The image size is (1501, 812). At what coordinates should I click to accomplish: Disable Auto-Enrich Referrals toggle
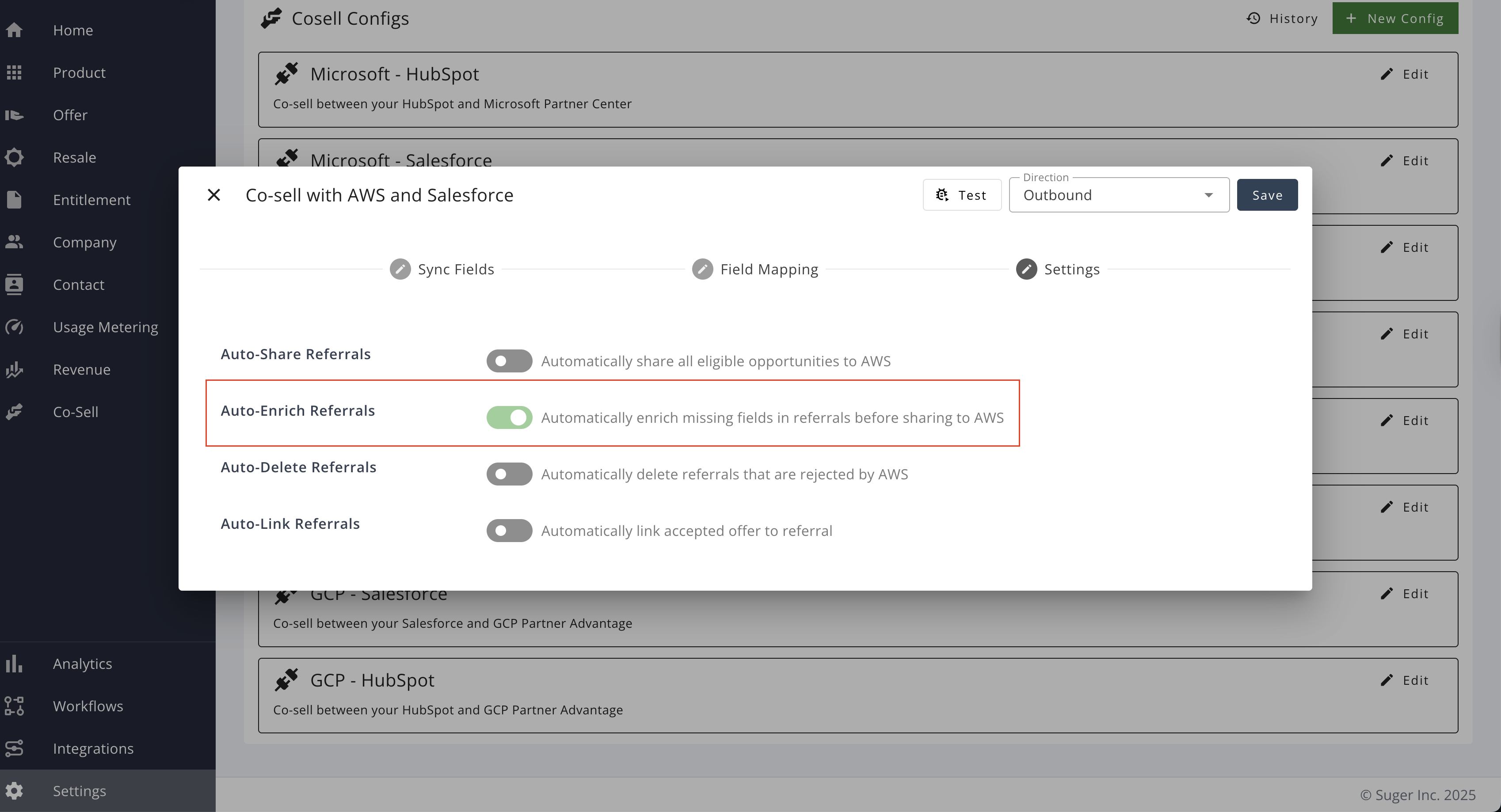[x=509, y=417]
